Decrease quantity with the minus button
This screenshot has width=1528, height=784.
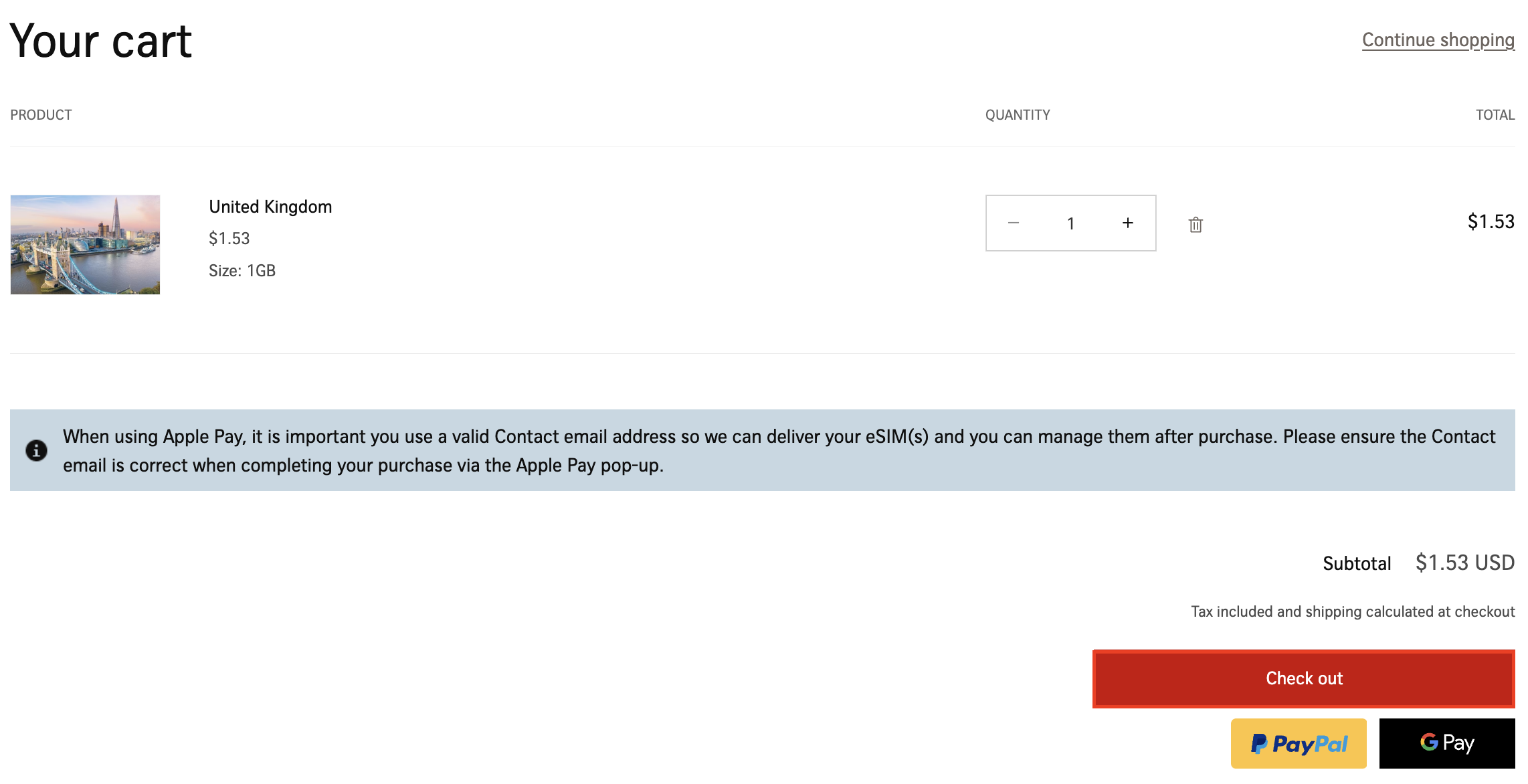pyautogui.click(x=1014, y=223)
